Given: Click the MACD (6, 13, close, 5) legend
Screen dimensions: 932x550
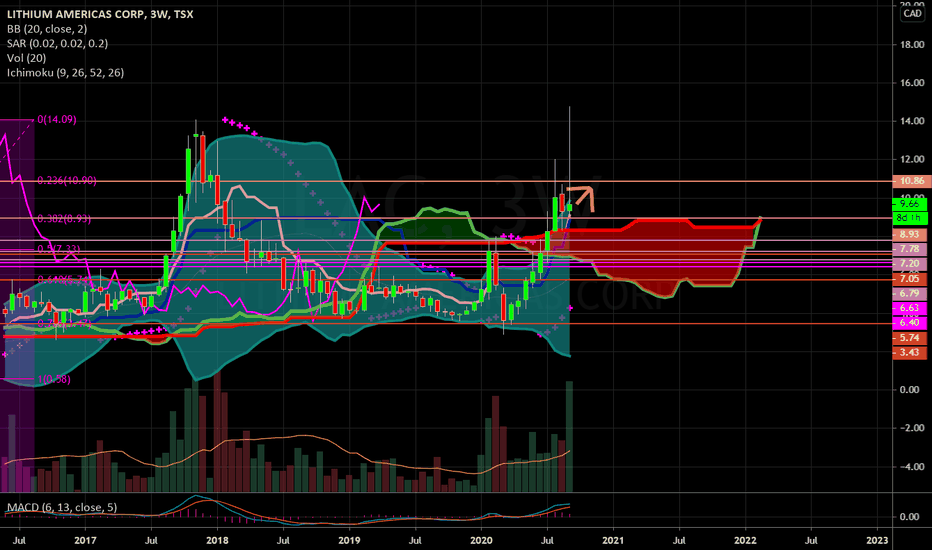Looking at the screenshot, I should 62,507.
